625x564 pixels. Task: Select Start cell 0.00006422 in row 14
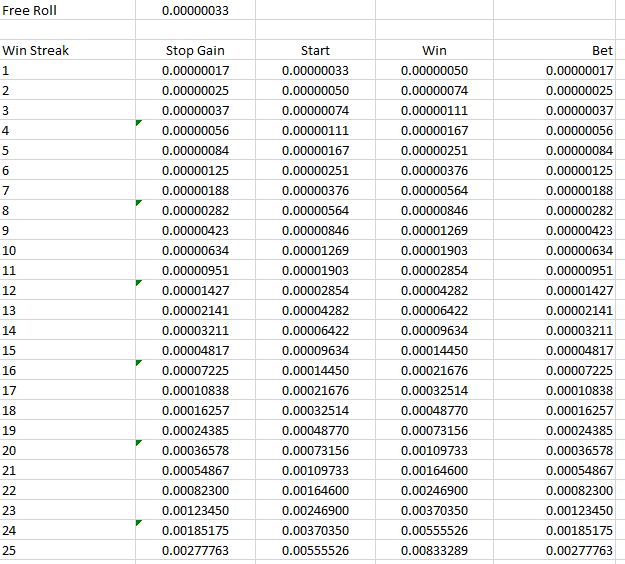tap(315, 330)
